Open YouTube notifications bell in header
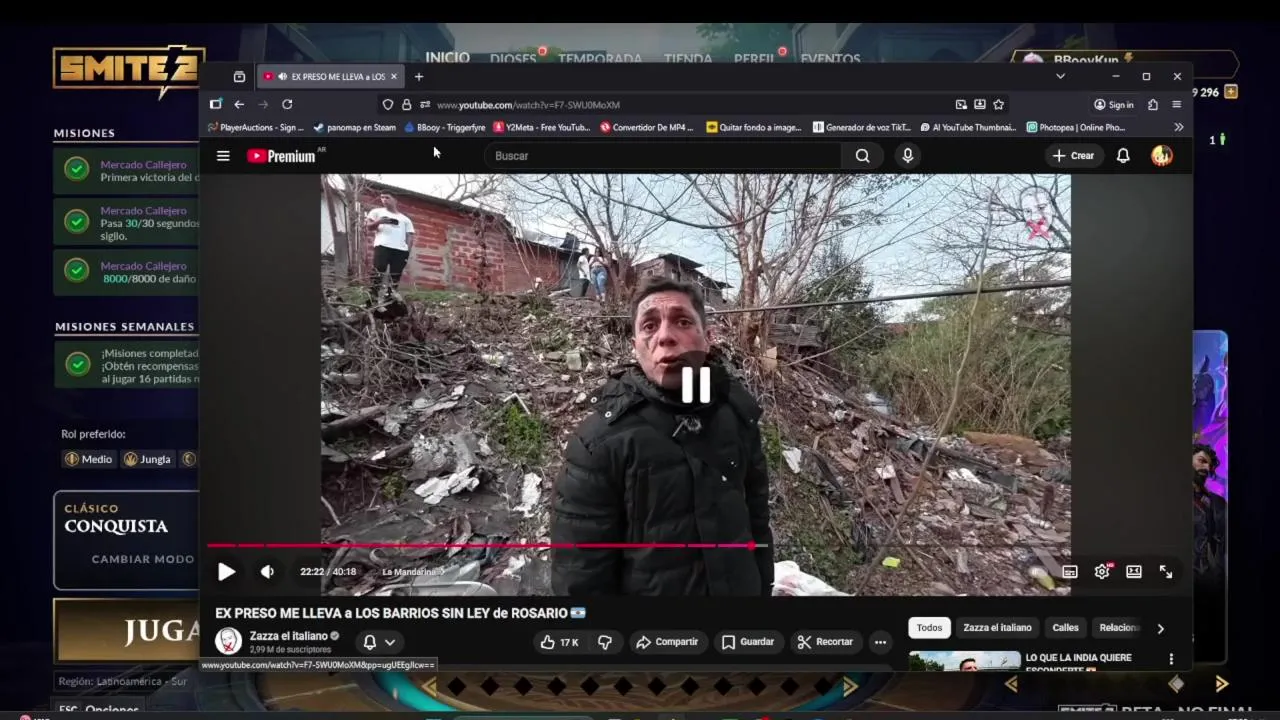Image resolution: width=1280 pixels, height=720 pixels. [1123, 156]
